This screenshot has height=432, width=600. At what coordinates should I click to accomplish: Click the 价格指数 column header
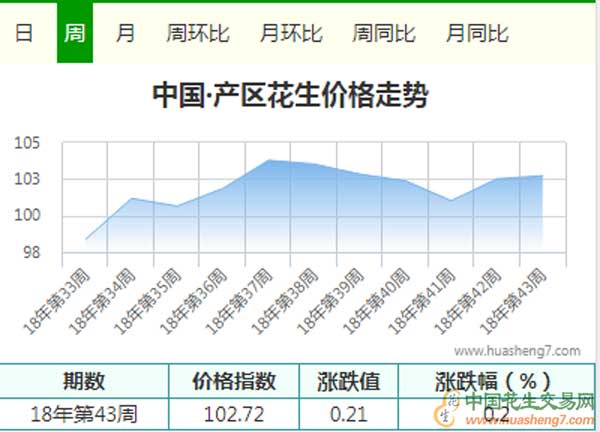click(235, 381)
